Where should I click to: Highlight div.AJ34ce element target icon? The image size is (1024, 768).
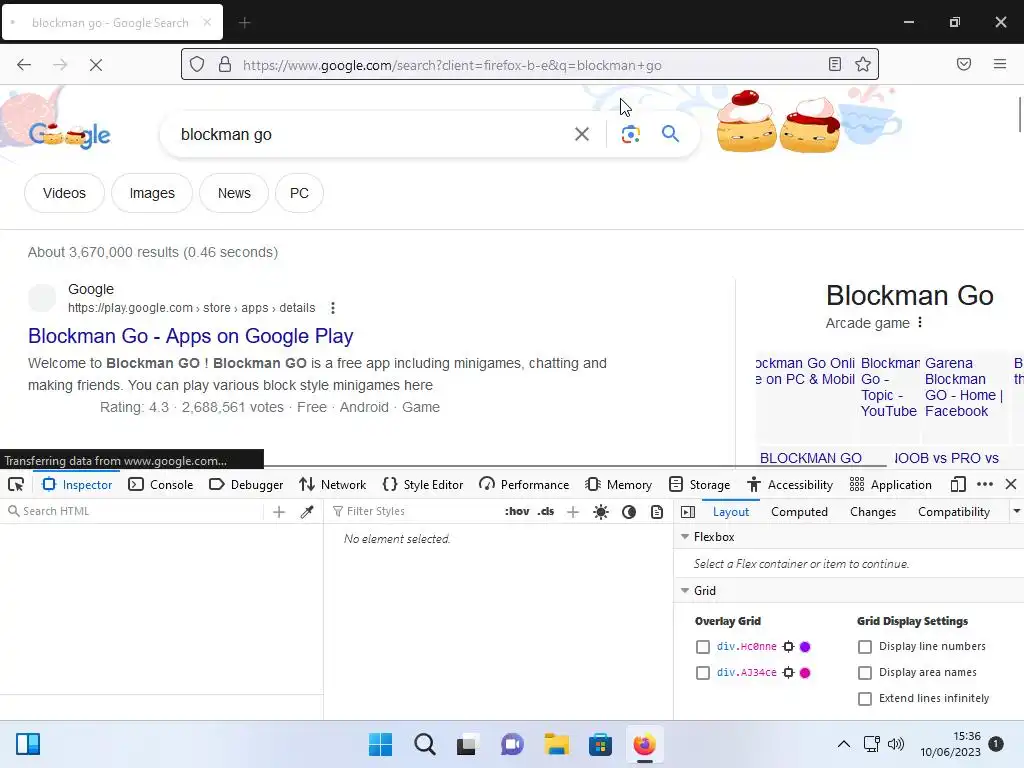[788, 673]
